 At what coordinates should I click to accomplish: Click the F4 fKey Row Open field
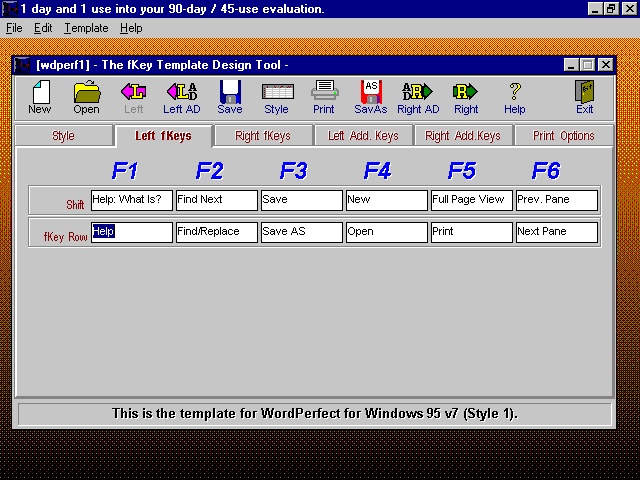tap(386, 232)
